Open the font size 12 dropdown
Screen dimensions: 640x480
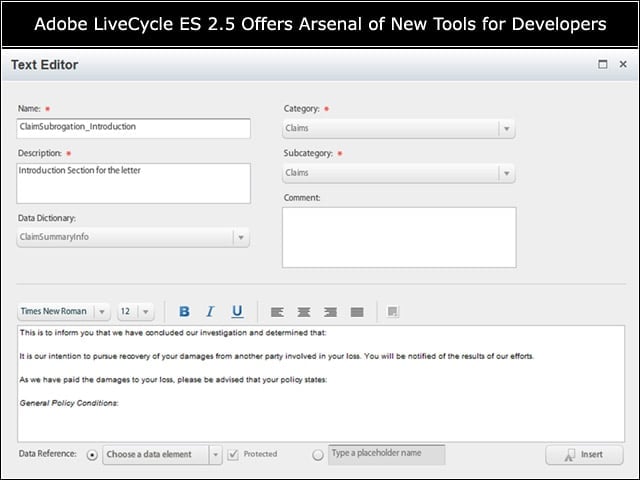point(136,311)
